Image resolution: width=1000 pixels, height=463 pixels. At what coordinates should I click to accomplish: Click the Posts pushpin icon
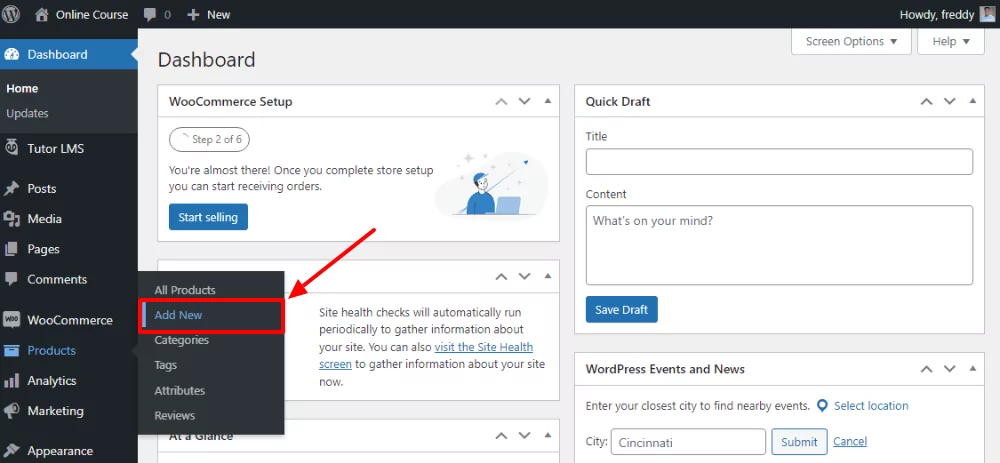11,188
